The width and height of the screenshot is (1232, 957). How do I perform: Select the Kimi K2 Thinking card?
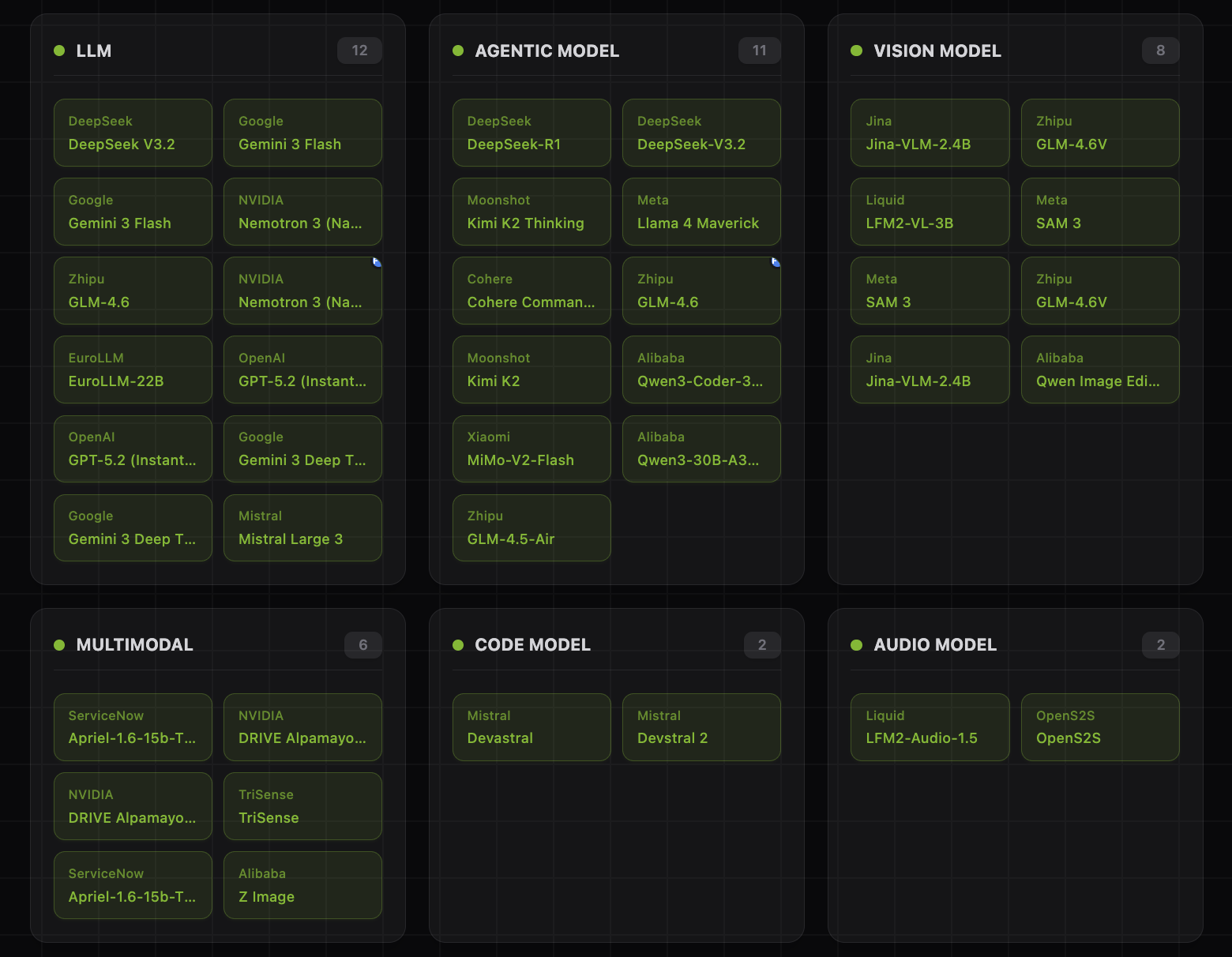(x=531, y=212)
